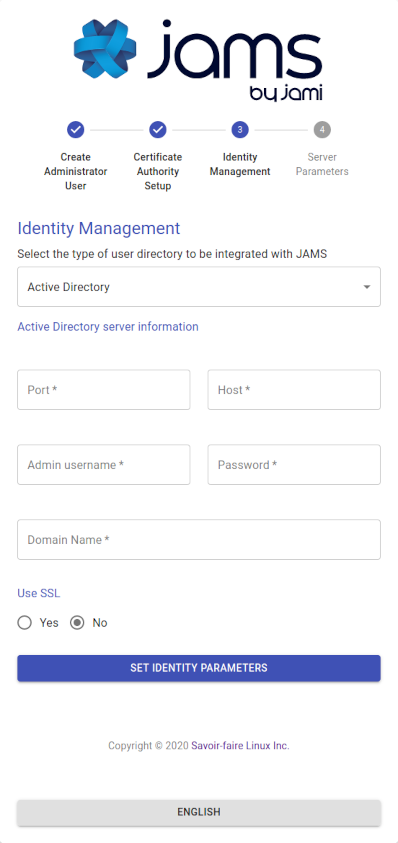Viewport: 398px width, 843px height.
Task: Click the Identity Management heading
Action: pos(99,228)
